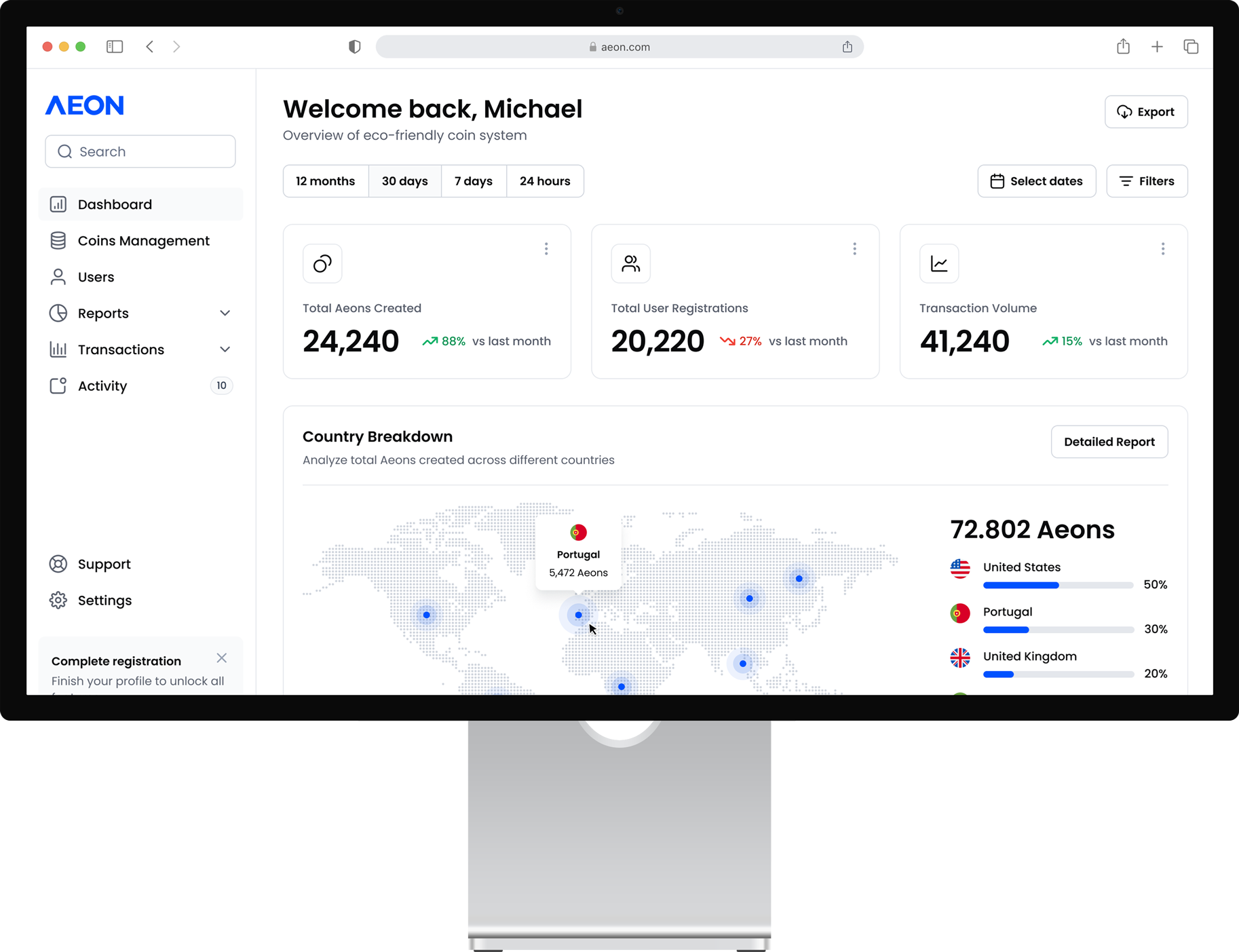The height and width of the screenshot is (952, 1239).
Task: Open Users page in sidebar
Action: [x=140, y=277]
